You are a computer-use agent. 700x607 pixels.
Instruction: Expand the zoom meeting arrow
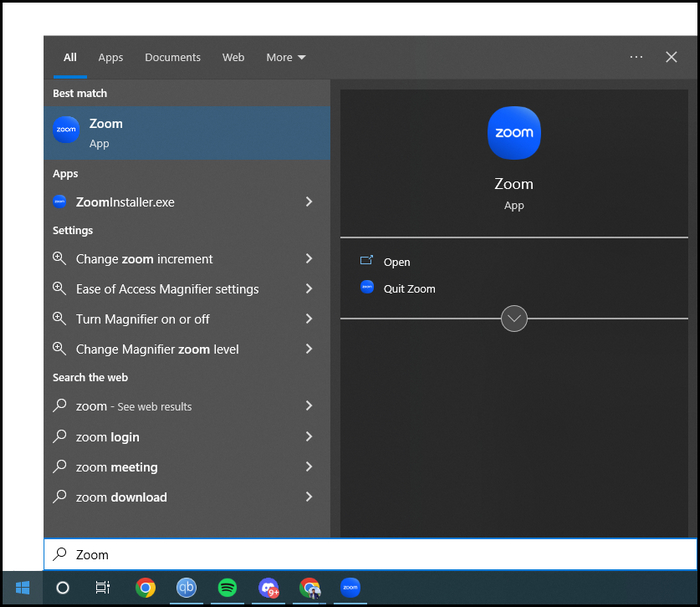click(309, 467)
